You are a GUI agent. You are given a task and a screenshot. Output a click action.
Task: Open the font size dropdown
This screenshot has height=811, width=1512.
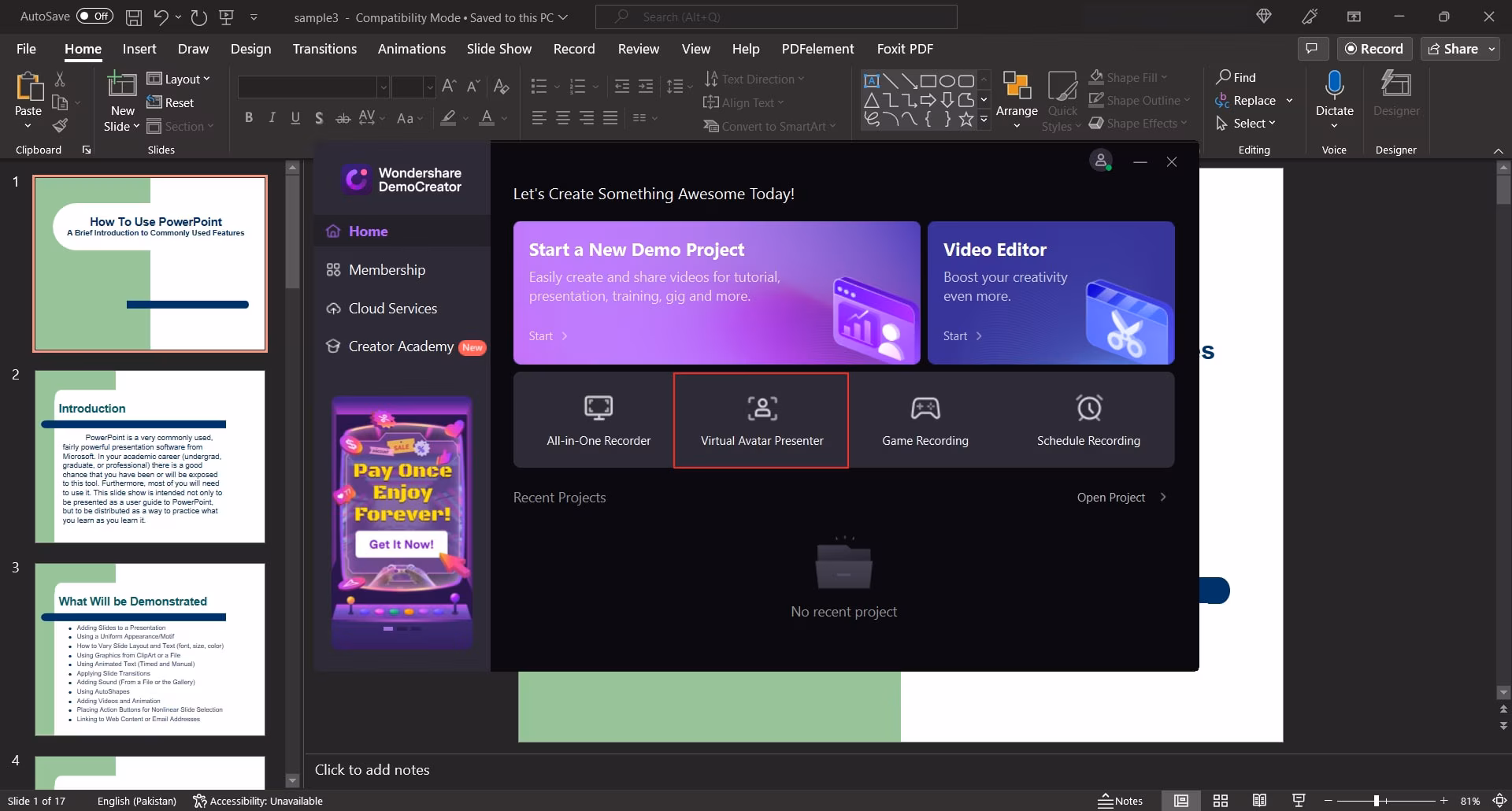[x=429, y=87]
